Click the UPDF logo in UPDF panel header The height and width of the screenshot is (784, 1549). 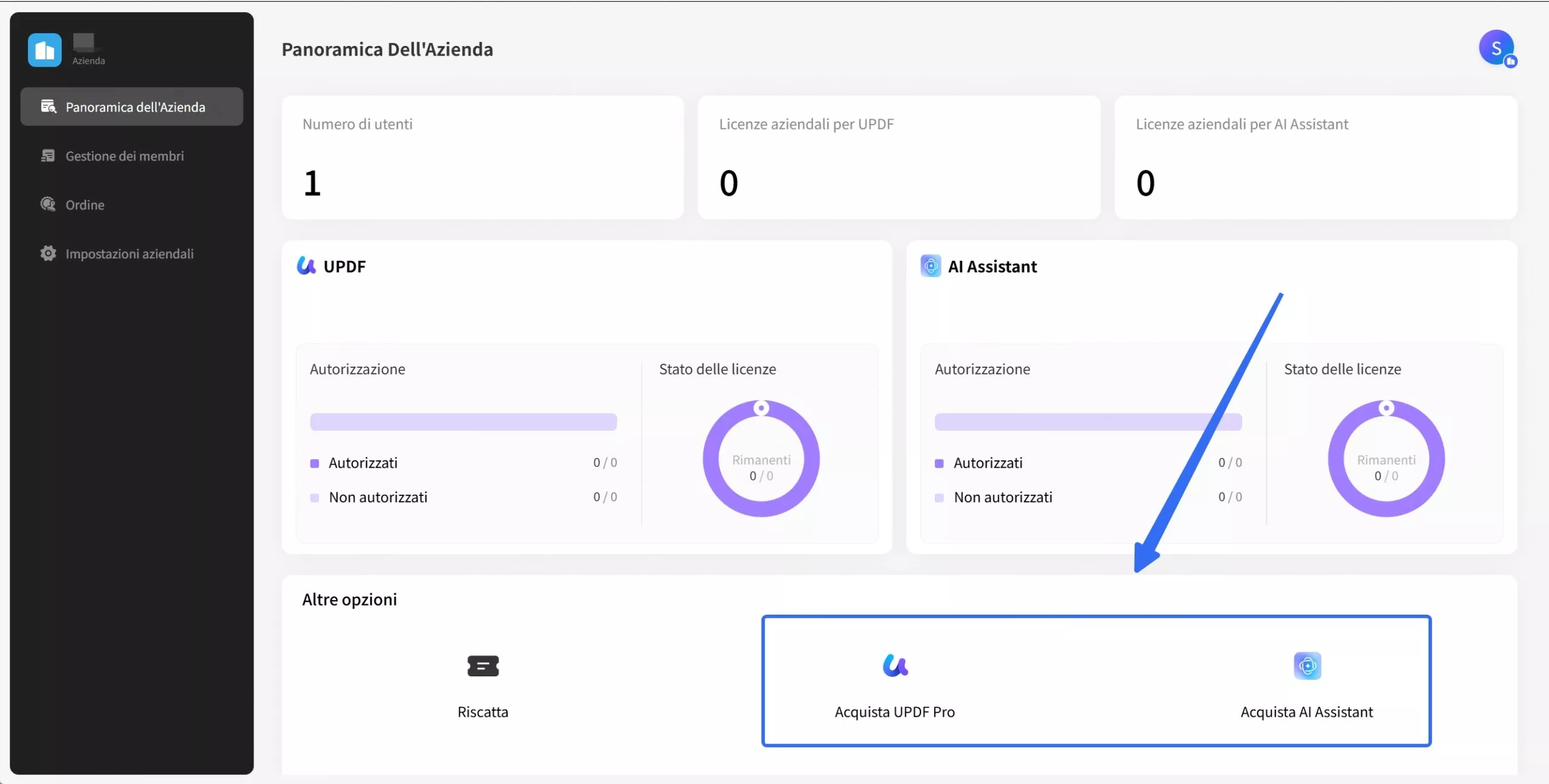pos(306,266)
